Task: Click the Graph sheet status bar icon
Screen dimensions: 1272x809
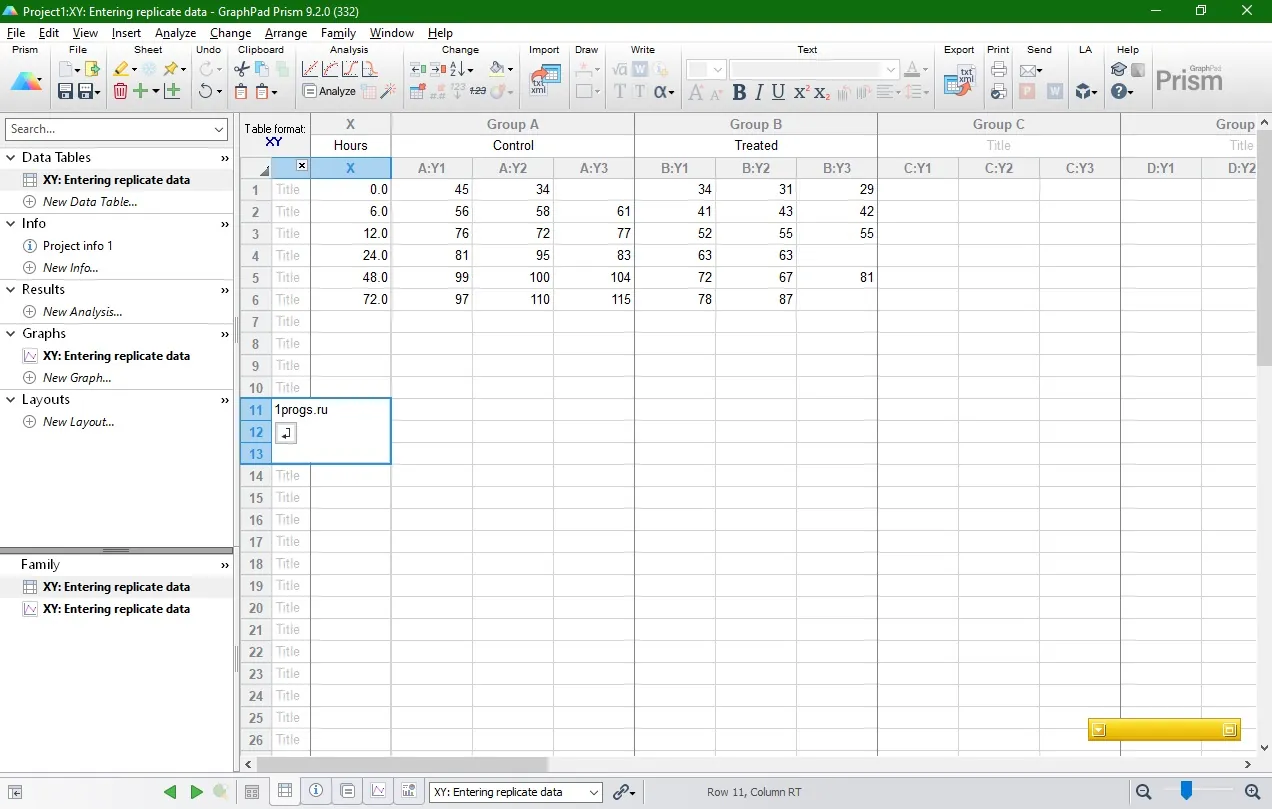Action: click(379, 791)
